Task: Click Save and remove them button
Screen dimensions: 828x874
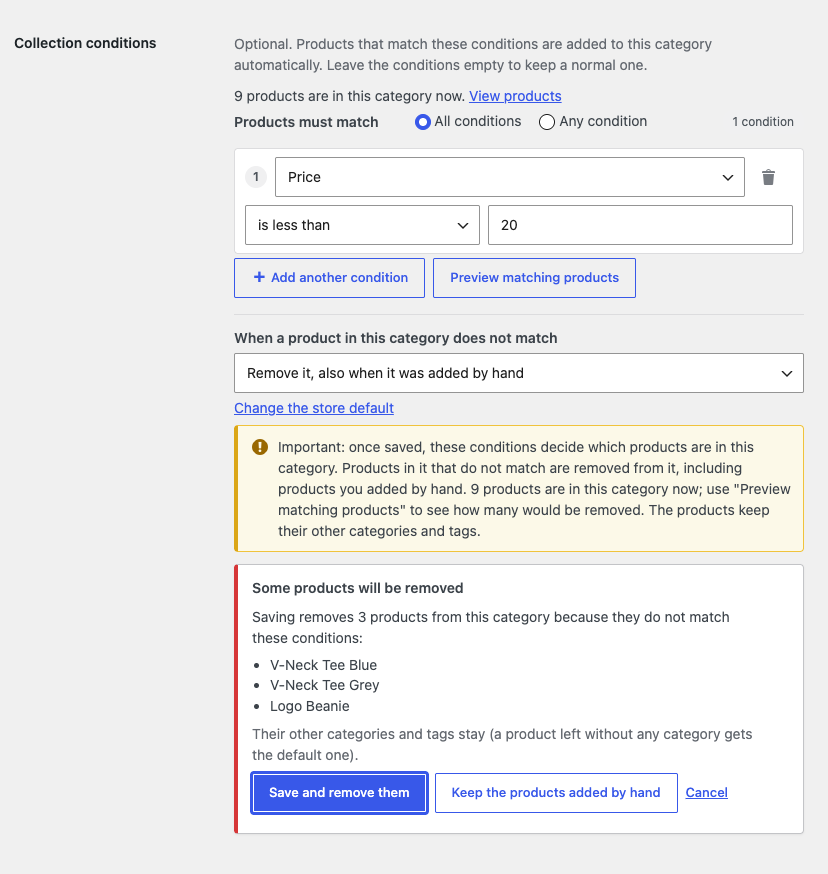Action: coord(340,793)
